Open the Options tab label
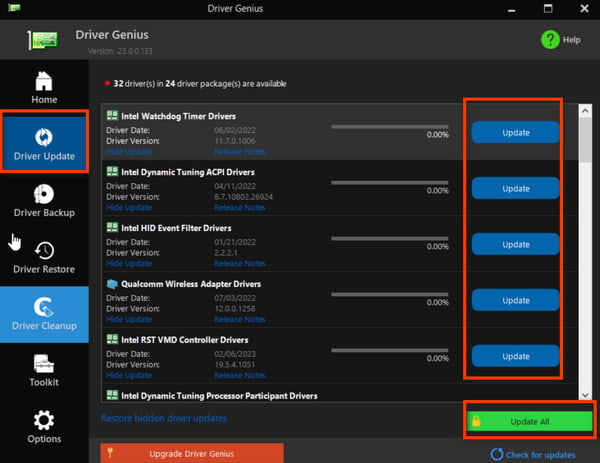The image size is (600, 463). [44, 439]
